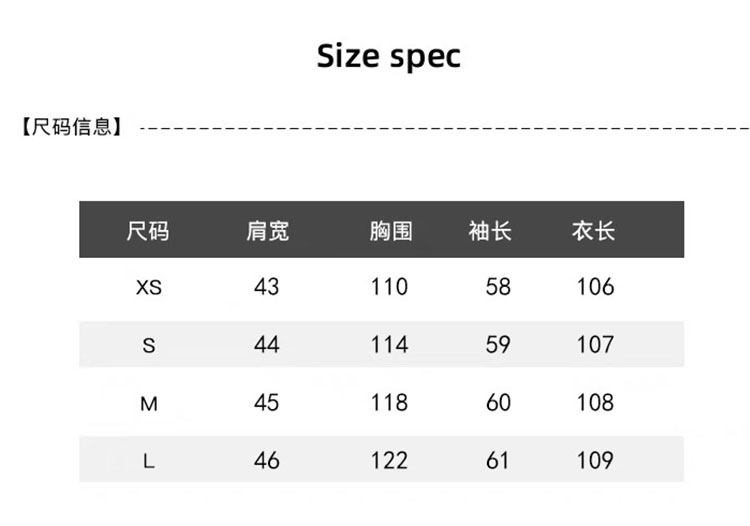Select the XS size label

point(149,288)
